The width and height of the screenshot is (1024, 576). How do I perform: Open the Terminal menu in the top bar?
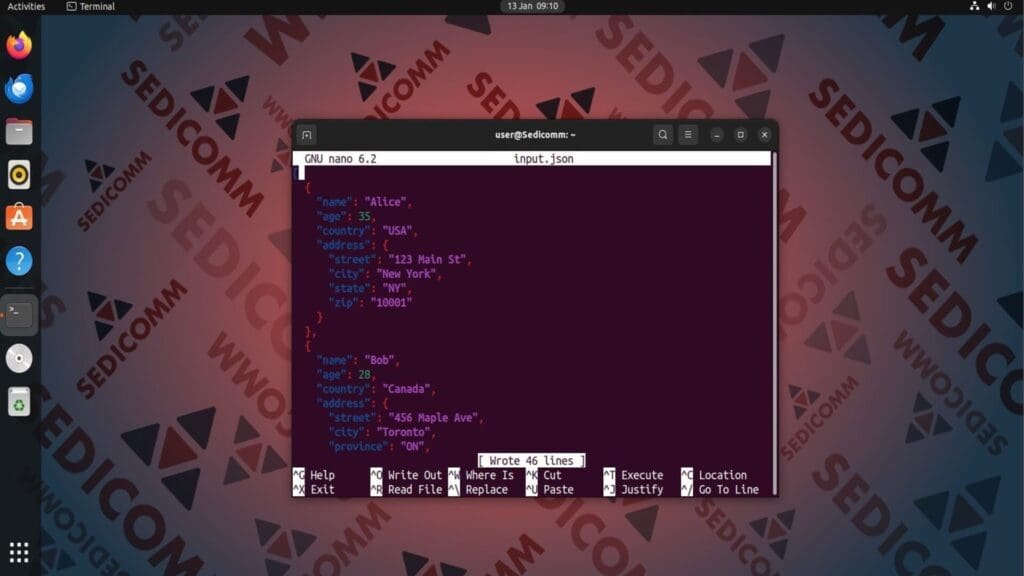pyautogui.click(x=95, y=6)
